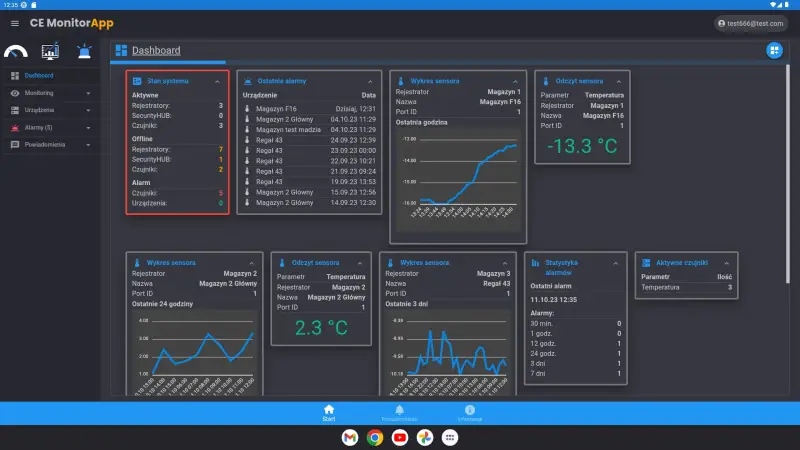The height and width of the screenshot is (450, 800).
Task: Collapse the Stan systemu widget
Action: click(x=217, y=81)
